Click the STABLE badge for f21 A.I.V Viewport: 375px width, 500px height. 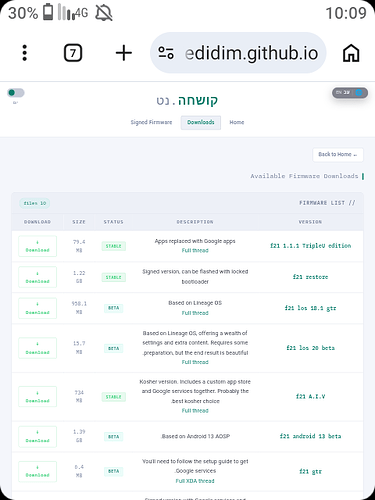114,397
